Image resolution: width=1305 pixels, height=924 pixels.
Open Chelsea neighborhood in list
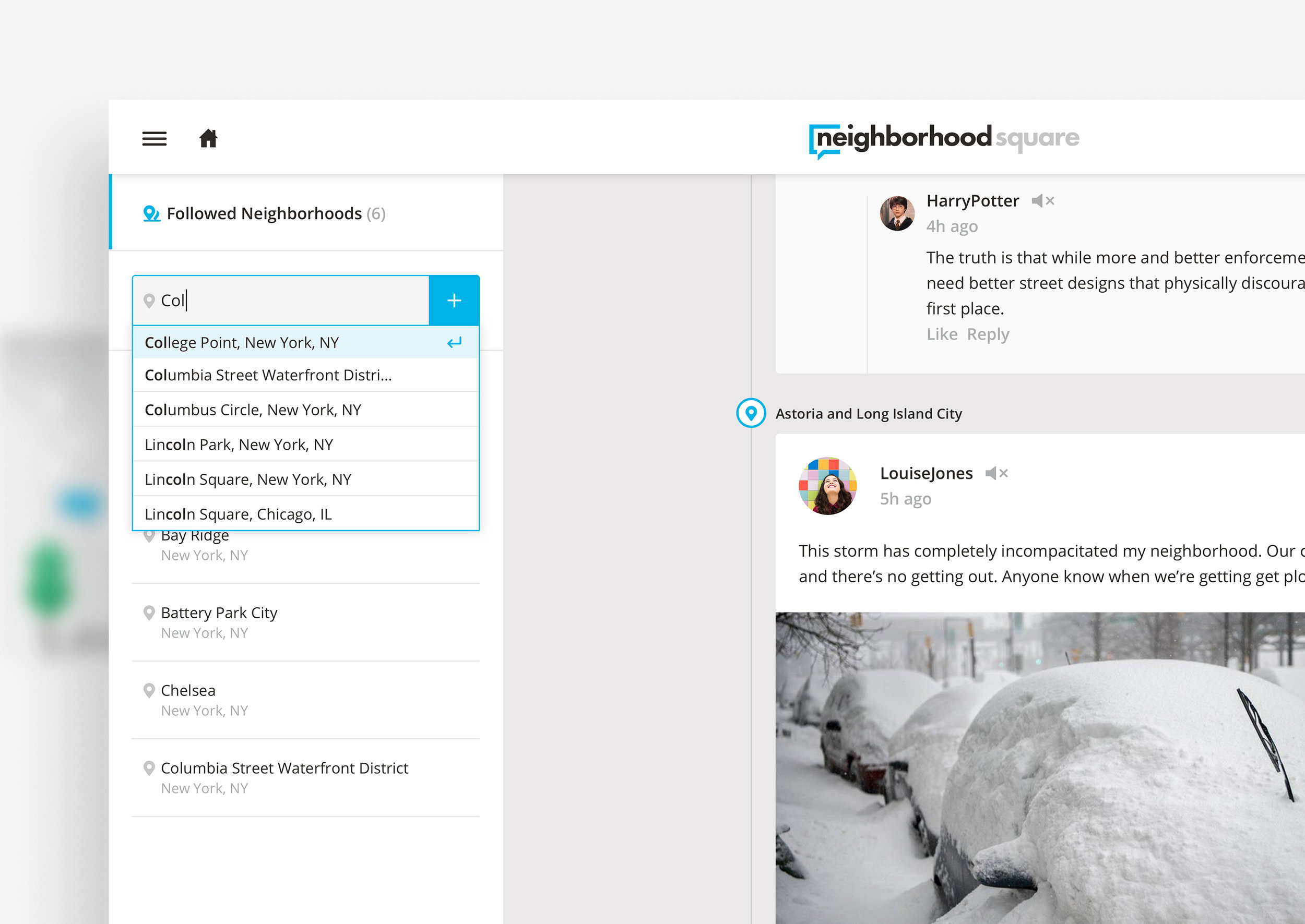click(305, 700)
